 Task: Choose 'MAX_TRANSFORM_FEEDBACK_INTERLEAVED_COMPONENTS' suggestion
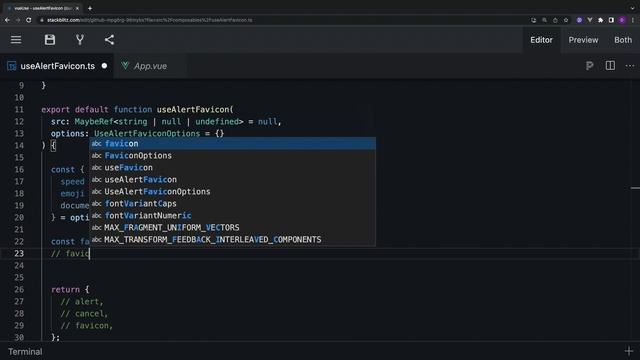[x=233, y=240]
